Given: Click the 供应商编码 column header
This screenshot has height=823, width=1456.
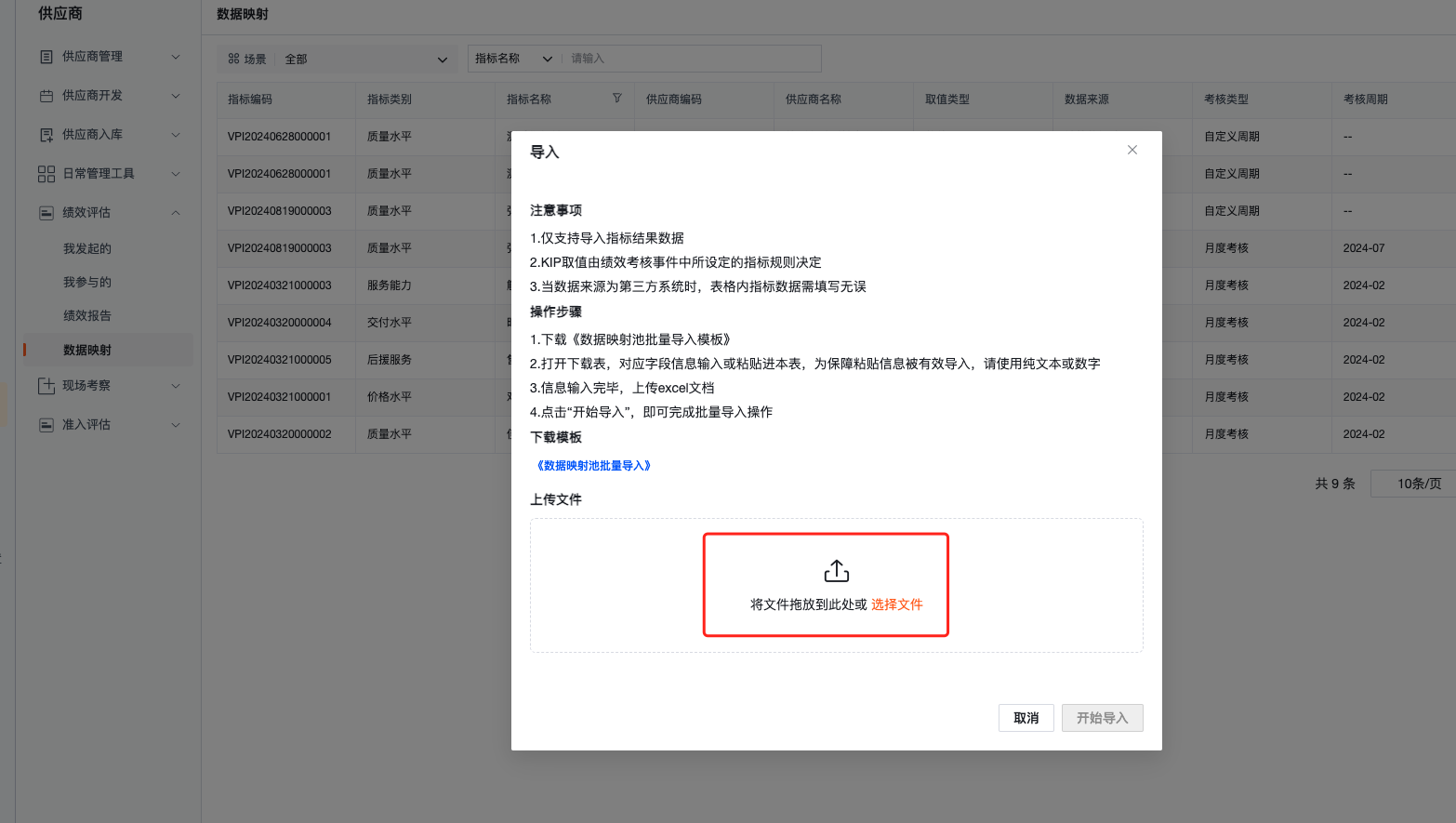Looking at the screenshot, I should point(674,100).
